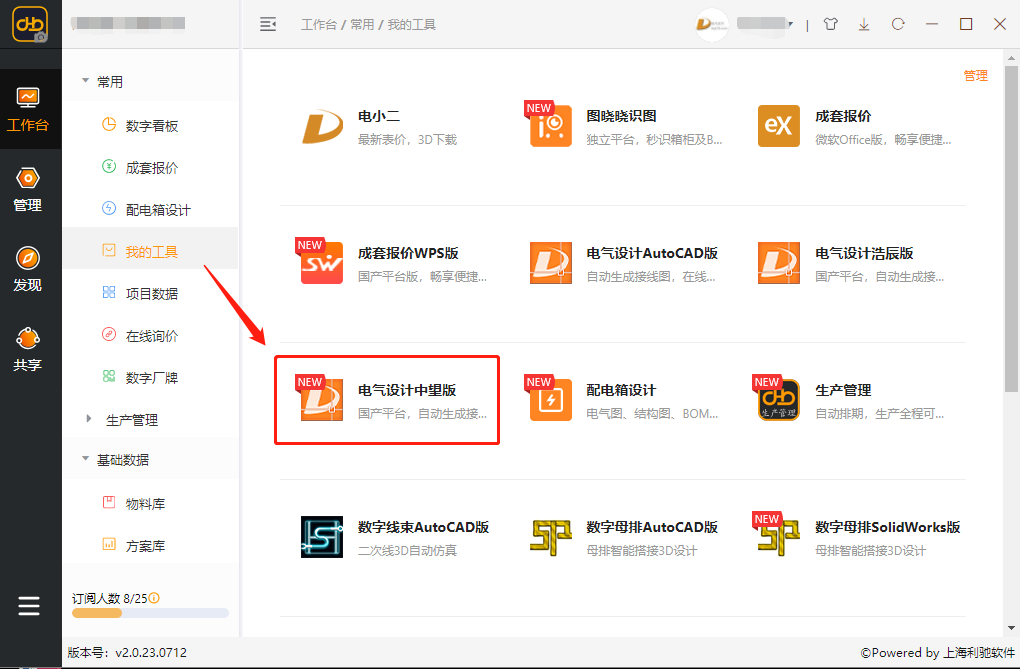Launch the 电小二 tool icon
Image resolution: width=1020 pixels, height=669 pixels.
(322, 126)
